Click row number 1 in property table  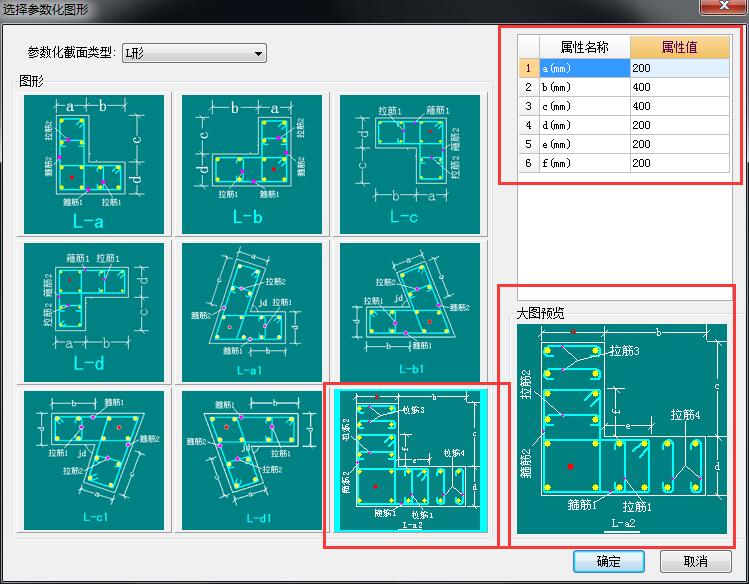click(529, 68)
